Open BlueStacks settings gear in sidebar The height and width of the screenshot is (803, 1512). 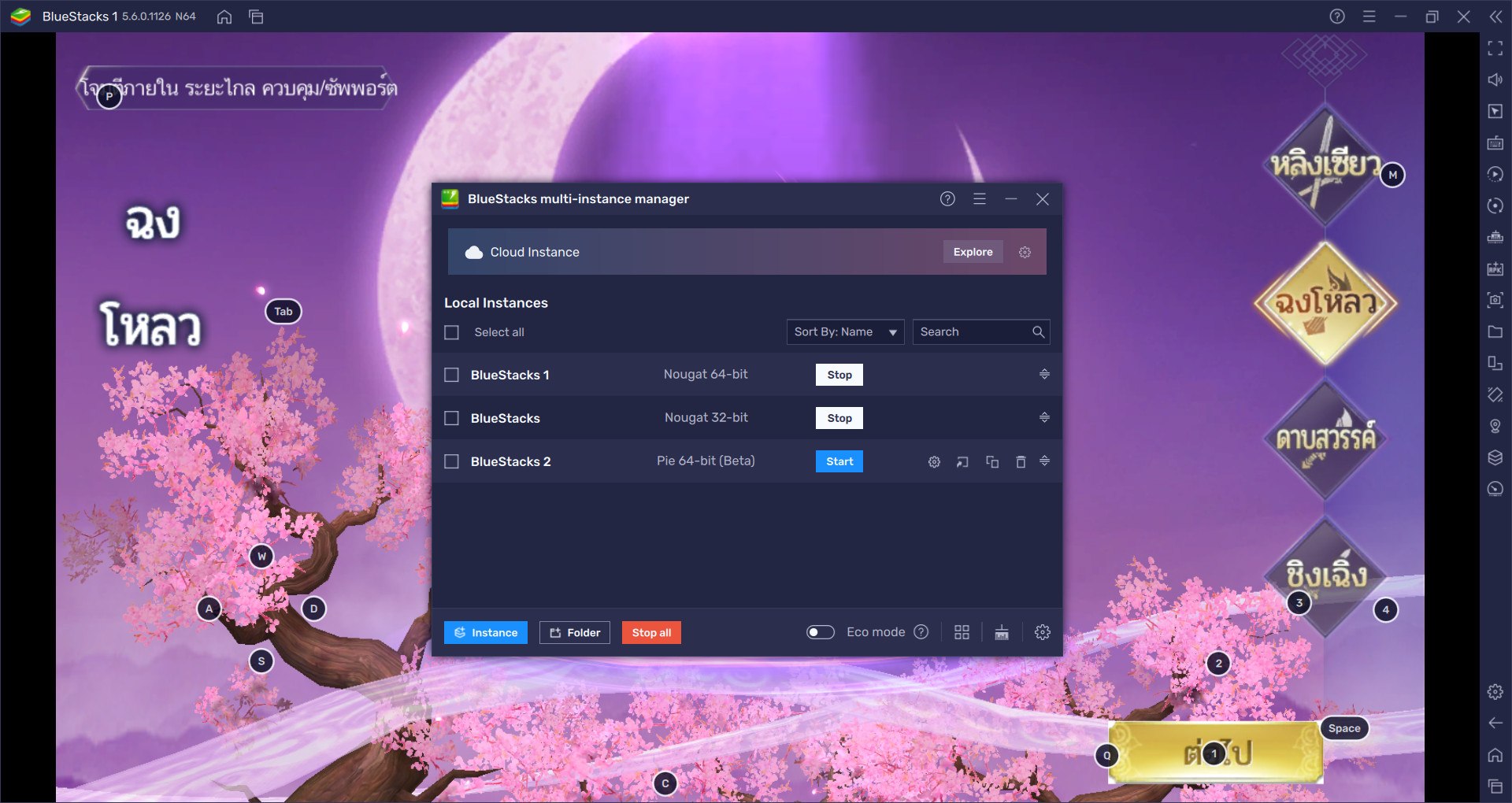pos(1495,692)
